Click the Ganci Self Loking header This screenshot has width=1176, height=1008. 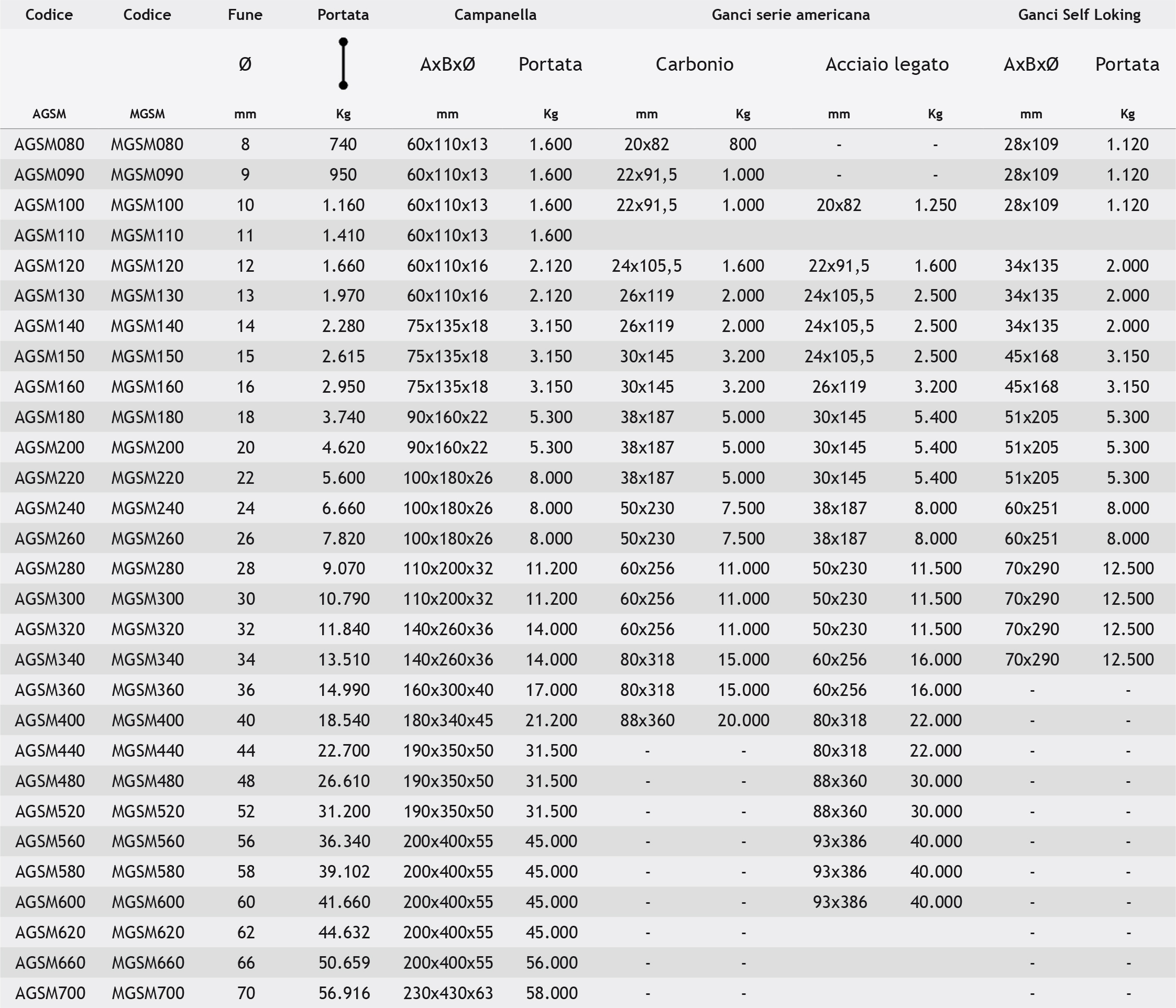1079,15
